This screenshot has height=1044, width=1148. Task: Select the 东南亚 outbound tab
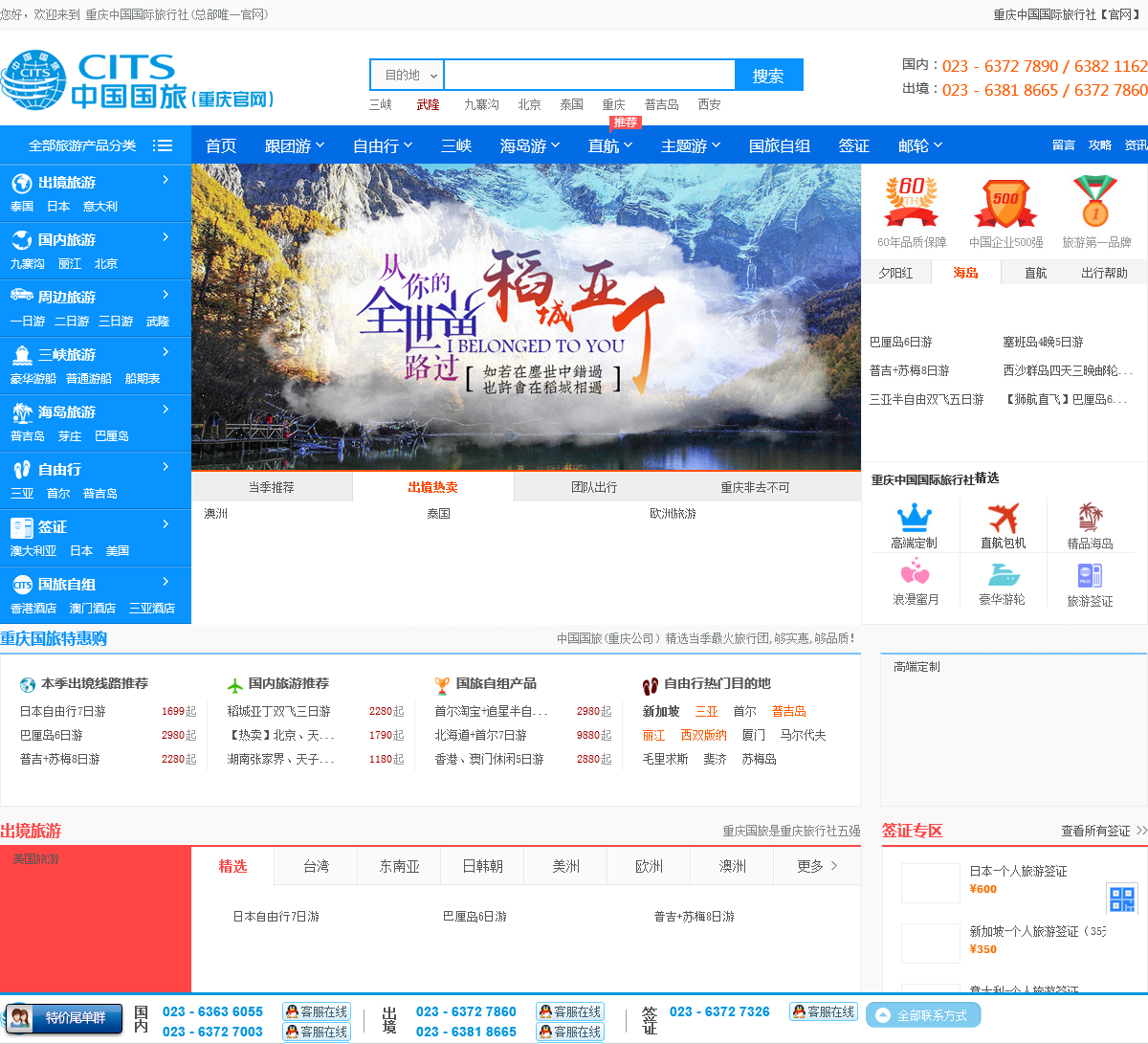(400, 866)
